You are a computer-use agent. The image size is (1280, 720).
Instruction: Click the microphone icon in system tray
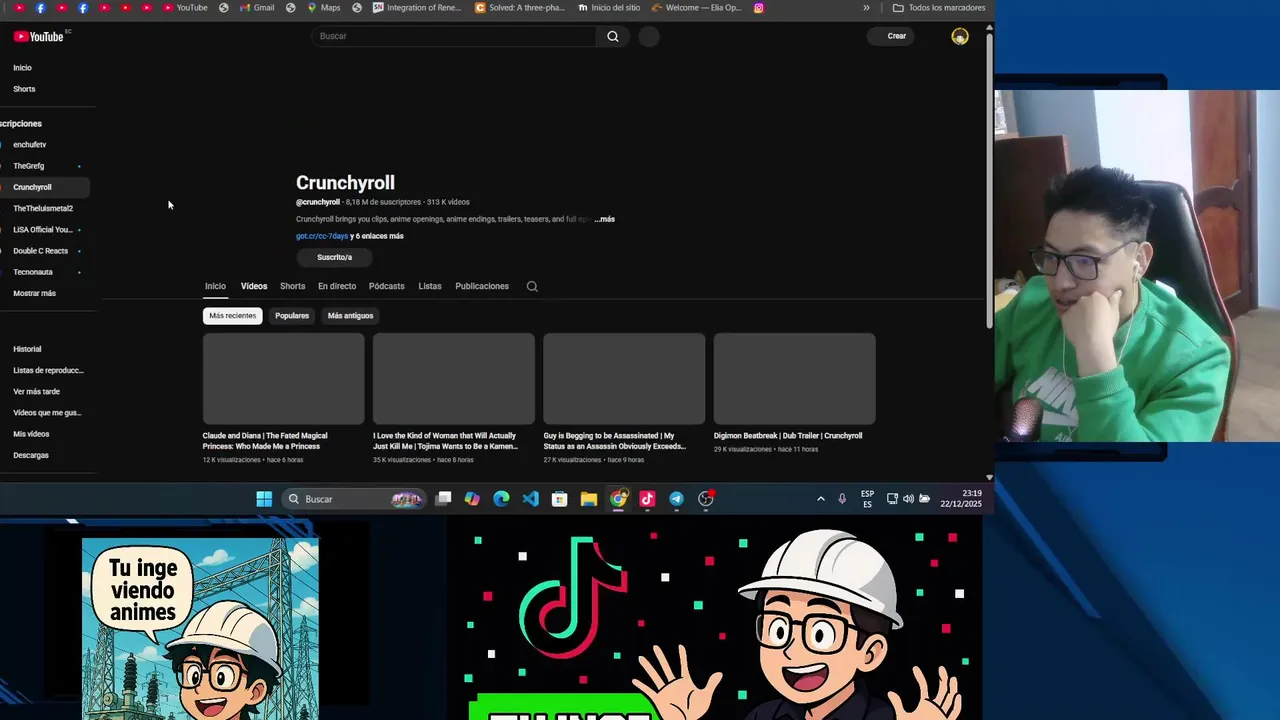coord(842,499)
